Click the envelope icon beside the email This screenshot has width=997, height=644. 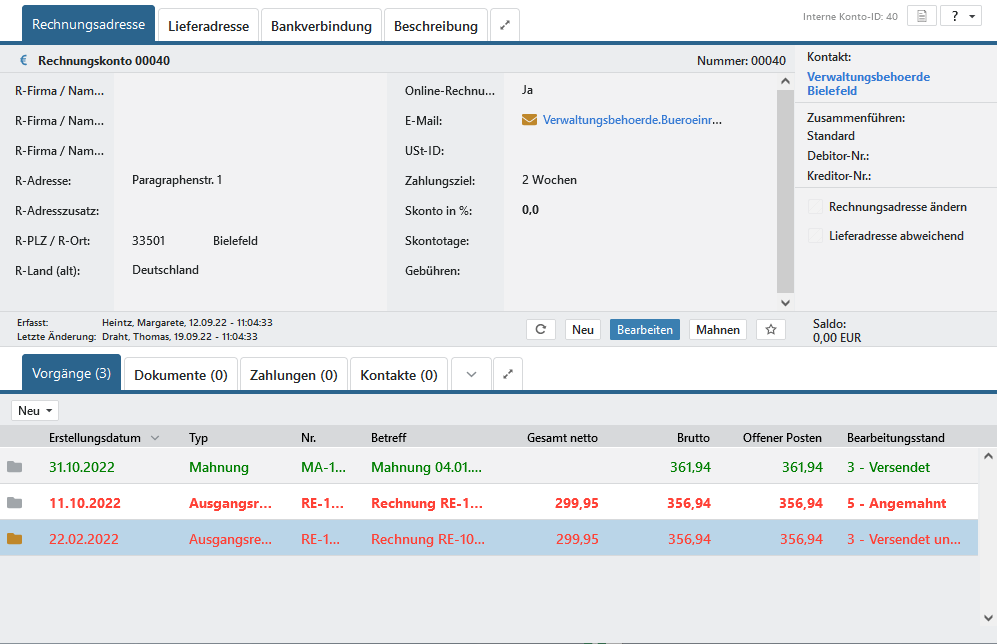point(530,120)
